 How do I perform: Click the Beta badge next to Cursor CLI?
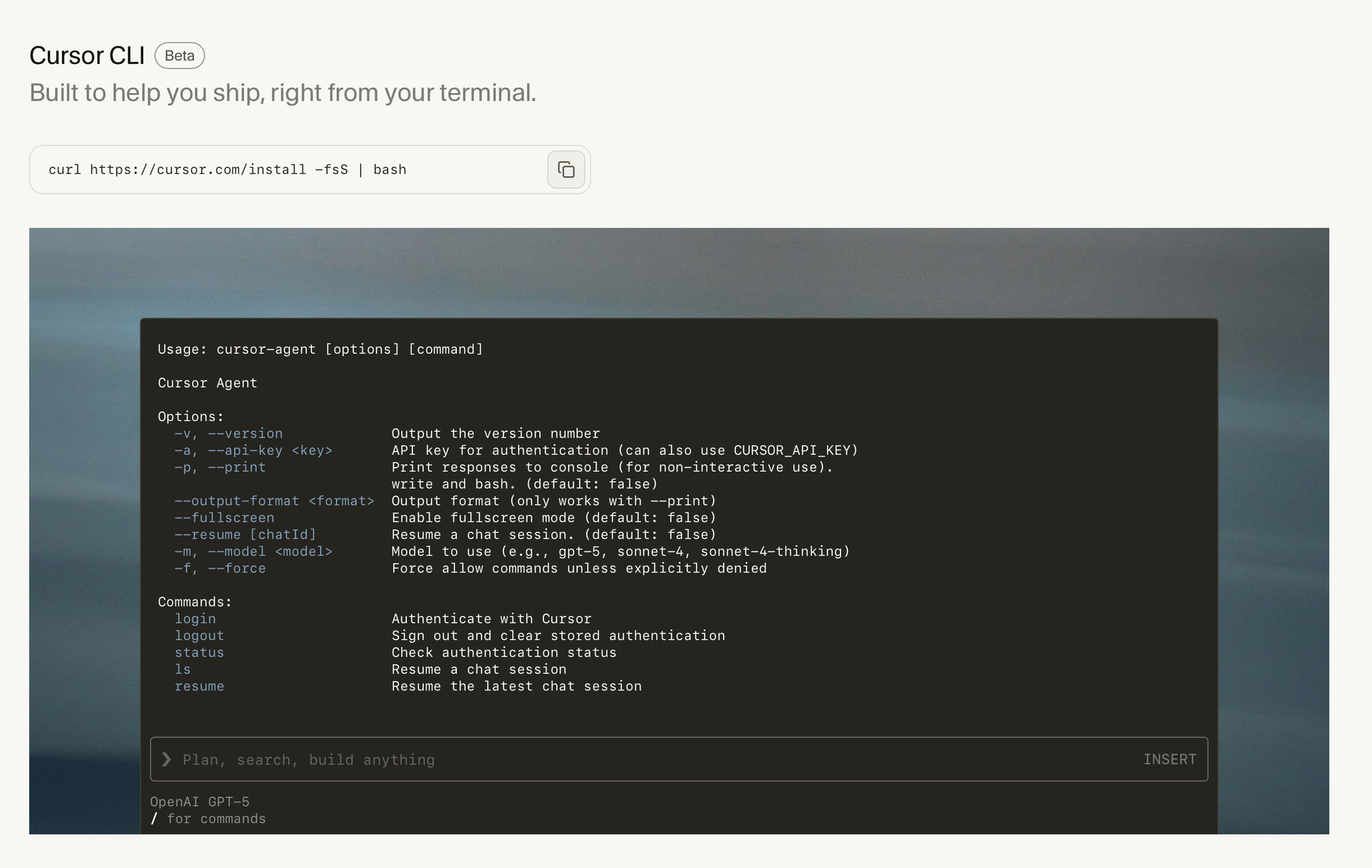click(180, 56)
